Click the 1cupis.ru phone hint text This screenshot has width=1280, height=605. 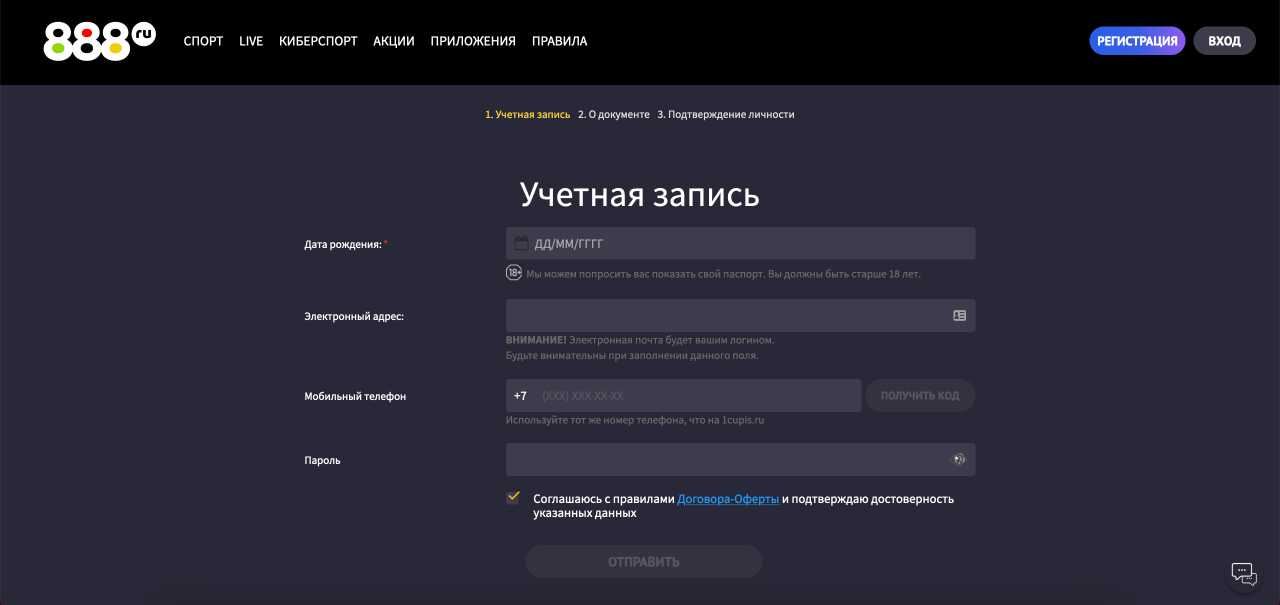[x=635, y=420]
